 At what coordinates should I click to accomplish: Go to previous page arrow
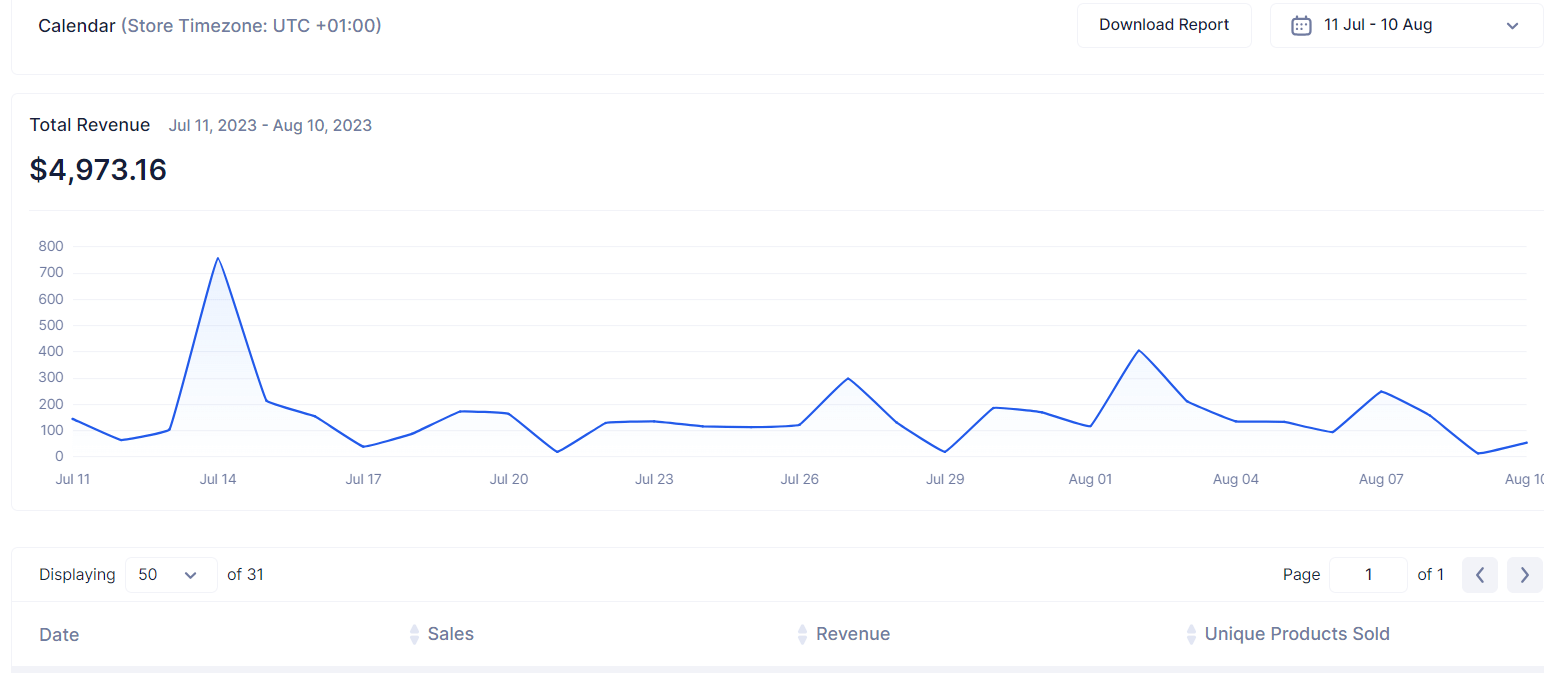click(x=1480, y=575)
